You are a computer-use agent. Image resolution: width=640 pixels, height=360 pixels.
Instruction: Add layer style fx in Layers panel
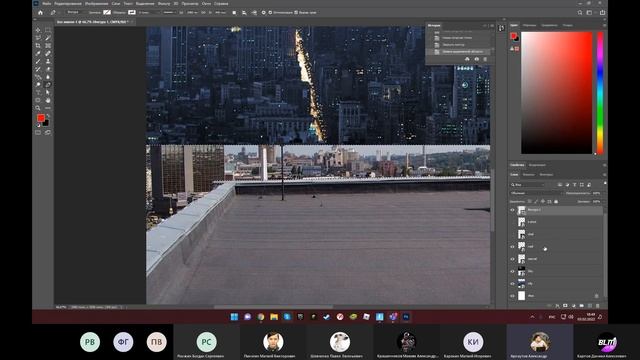[557, 306]
